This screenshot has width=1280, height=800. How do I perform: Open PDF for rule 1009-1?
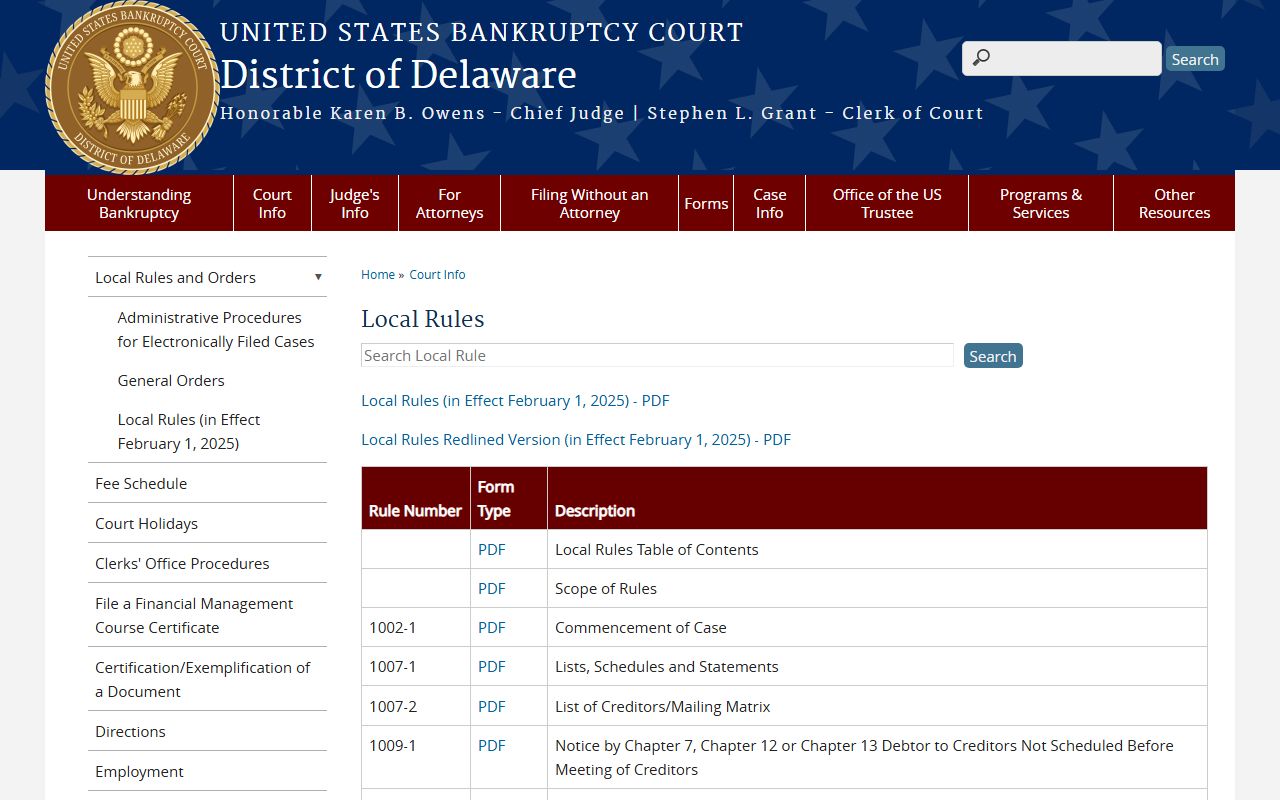click(x=492, y=745)
